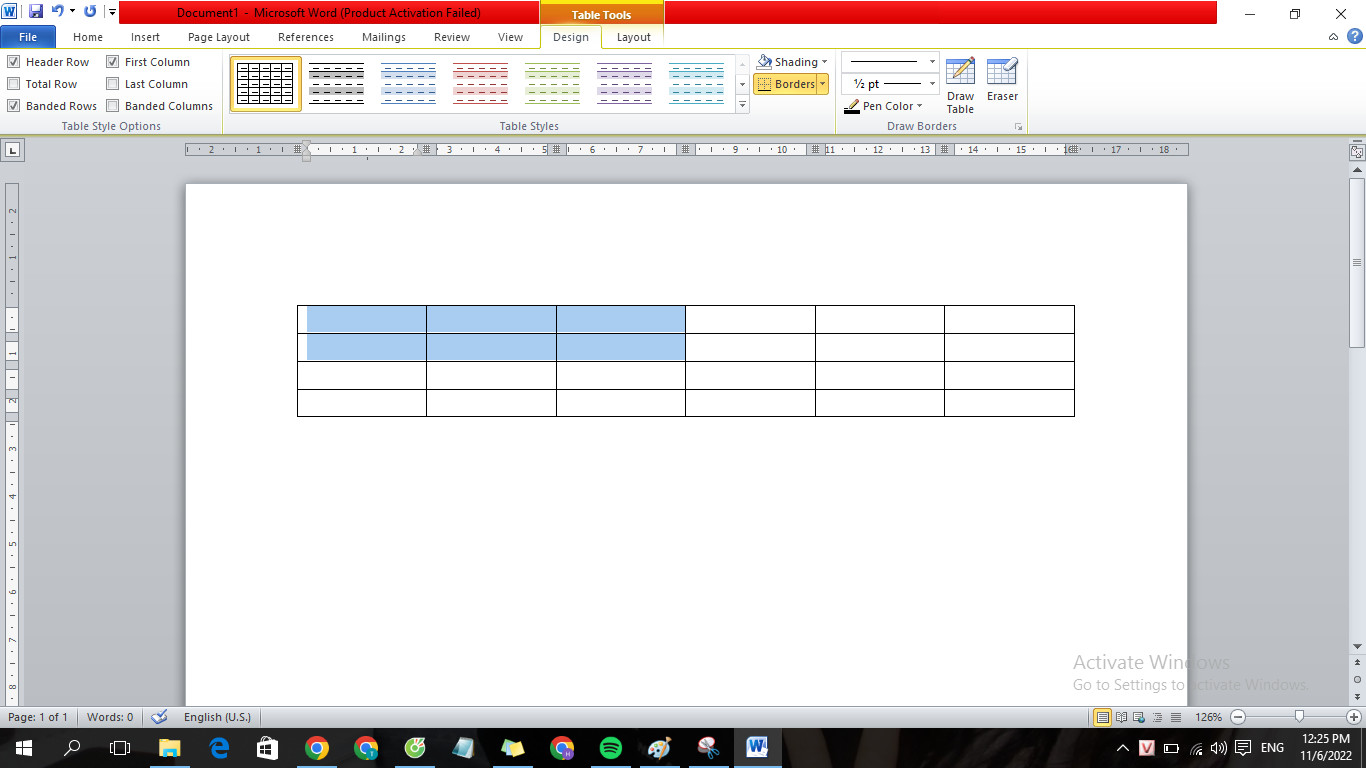Open the References tab
The height and width of the screenshot is (768, 1366).
click(306, 37)
